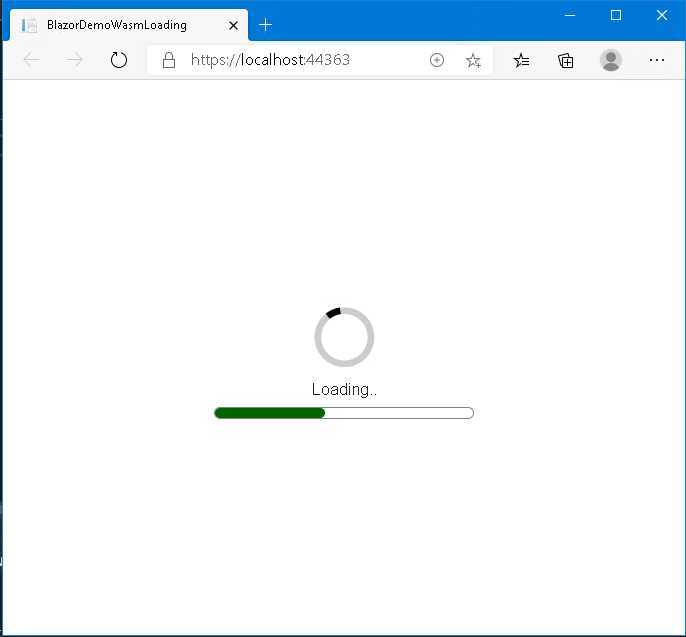Close the BlazorDemoWasmLoading tab

233,26
